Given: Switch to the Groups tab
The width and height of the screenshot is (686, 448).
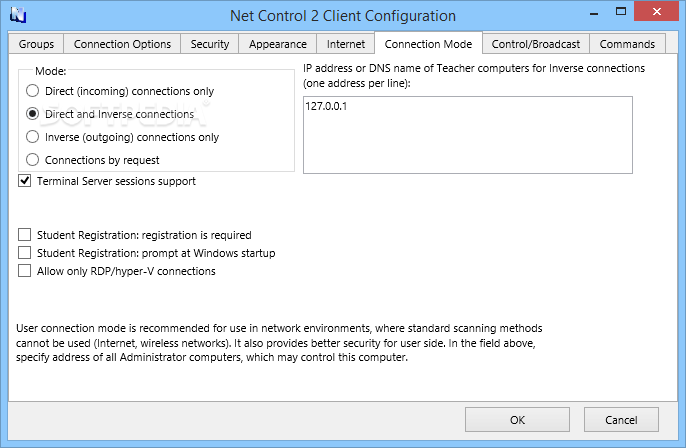Looking at the screenshot, I should click(36, 44).
